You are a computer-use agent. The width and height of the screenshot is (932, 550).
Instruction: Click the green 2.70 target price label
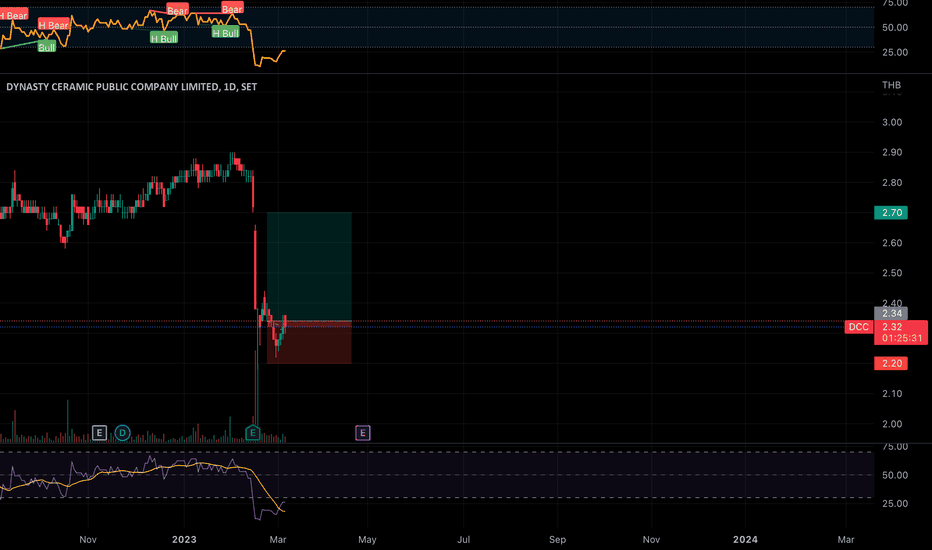891,213
